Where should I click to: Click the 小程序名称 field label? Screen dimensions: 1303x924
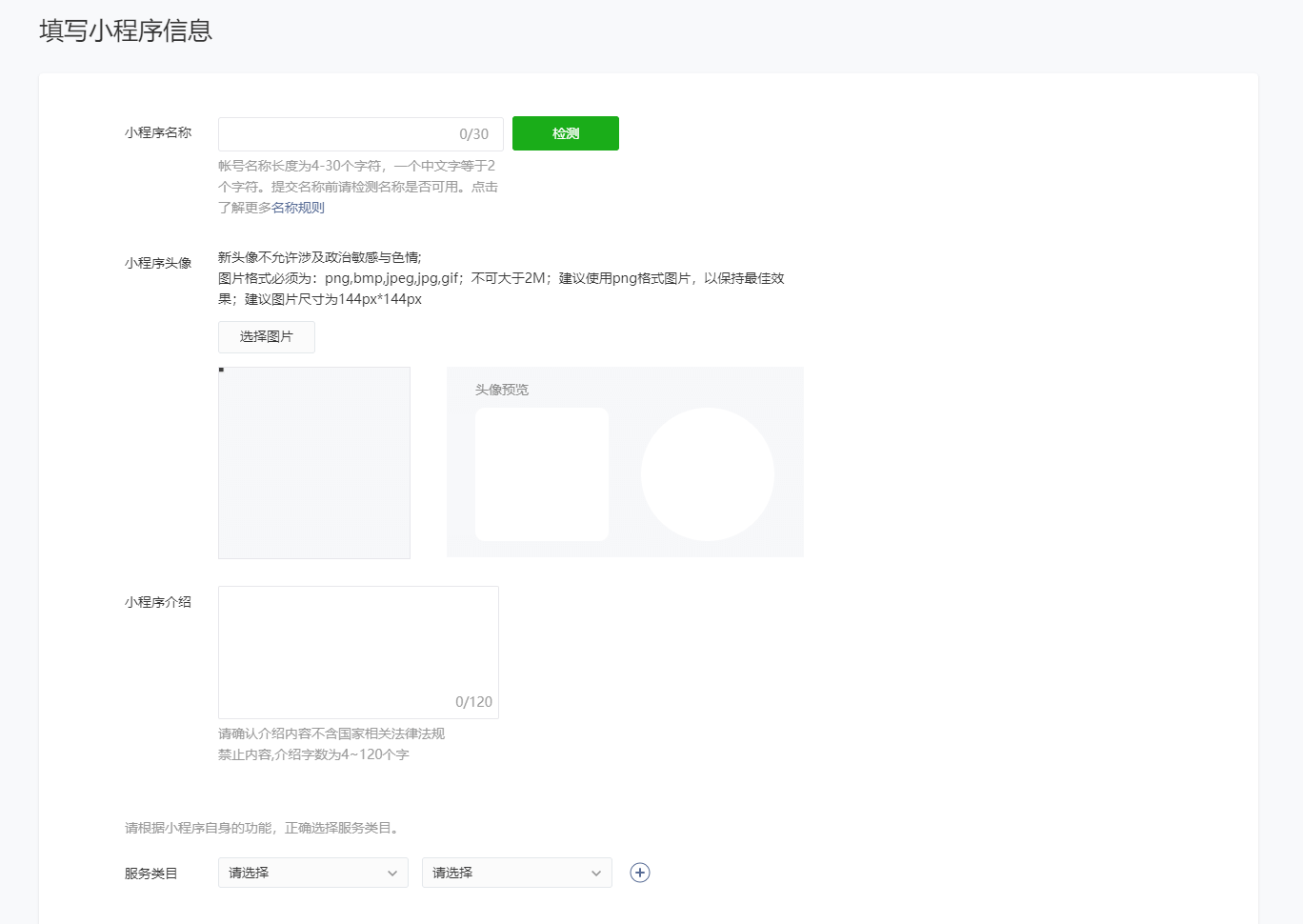(x=158, y=133)
